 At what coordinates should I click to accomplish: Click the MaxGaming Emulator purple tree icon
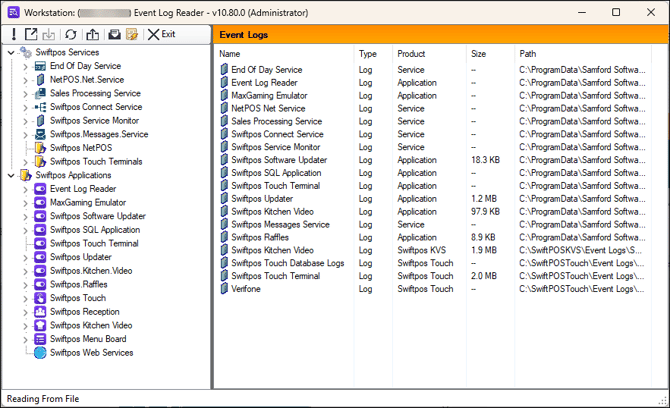40,203
